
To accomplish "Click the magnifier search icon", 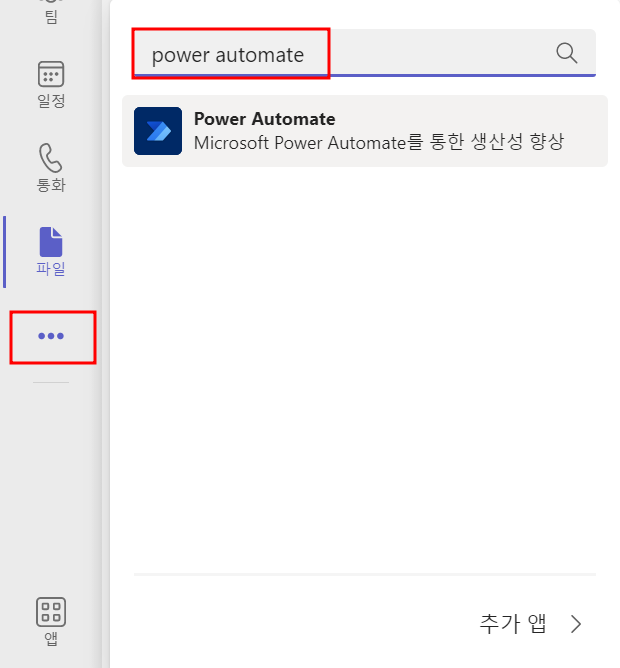I will pos(567,53).
